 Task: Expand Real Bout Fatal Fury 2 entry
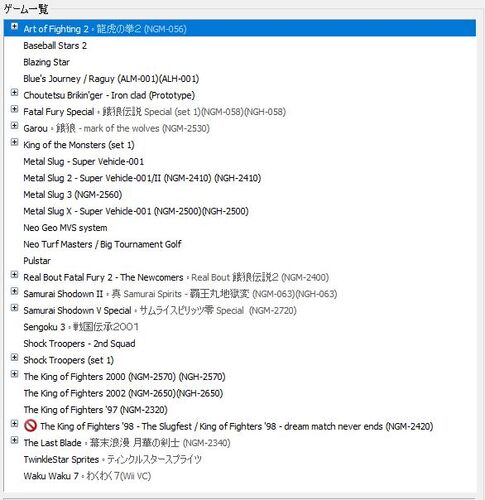(14, 275)
